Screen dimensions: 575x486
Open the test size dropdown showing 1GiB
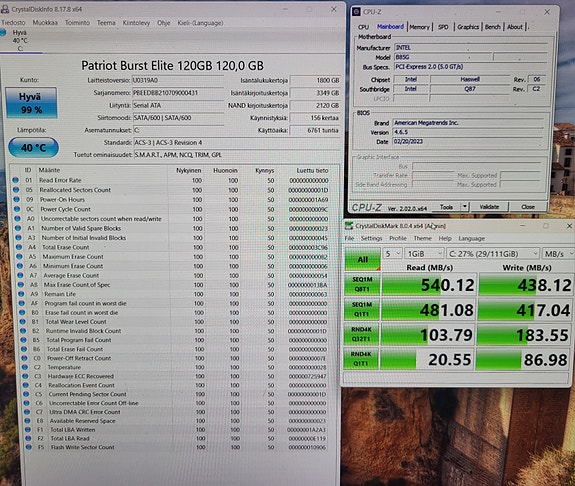[425, 254]
